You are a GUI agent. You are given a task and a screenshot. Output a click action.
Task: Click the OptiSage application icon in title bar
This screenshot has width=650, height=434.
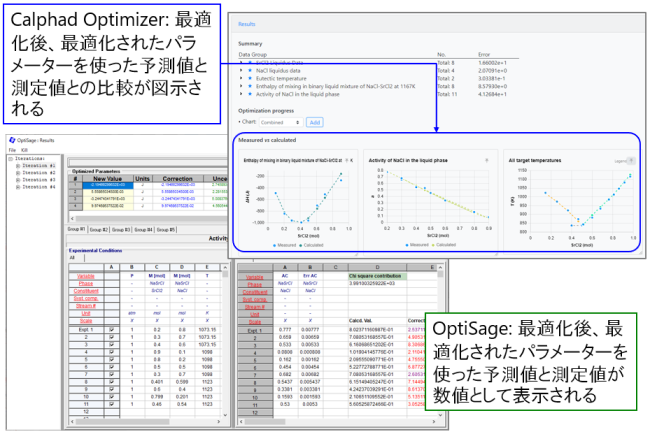coord(12,140)
